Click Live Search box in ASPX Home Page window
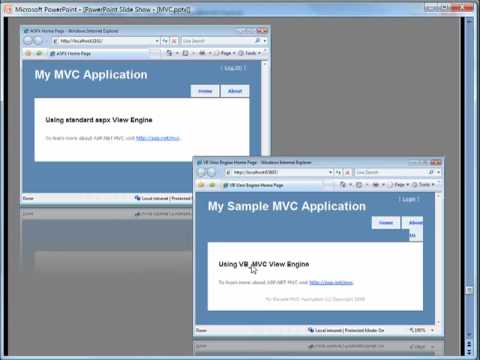Viewport: 480px width, 360px height. coord(217,41)
